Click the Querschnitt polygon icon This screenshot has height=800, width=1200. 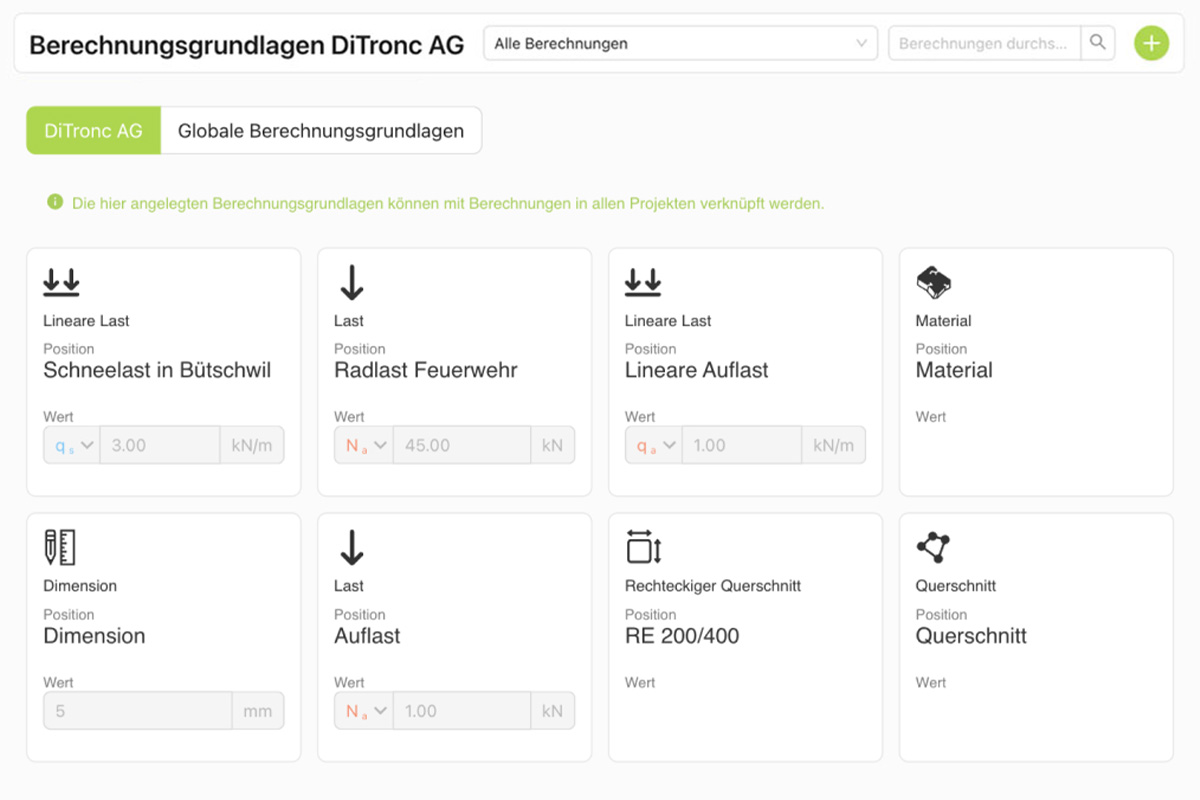coord(933,548)
